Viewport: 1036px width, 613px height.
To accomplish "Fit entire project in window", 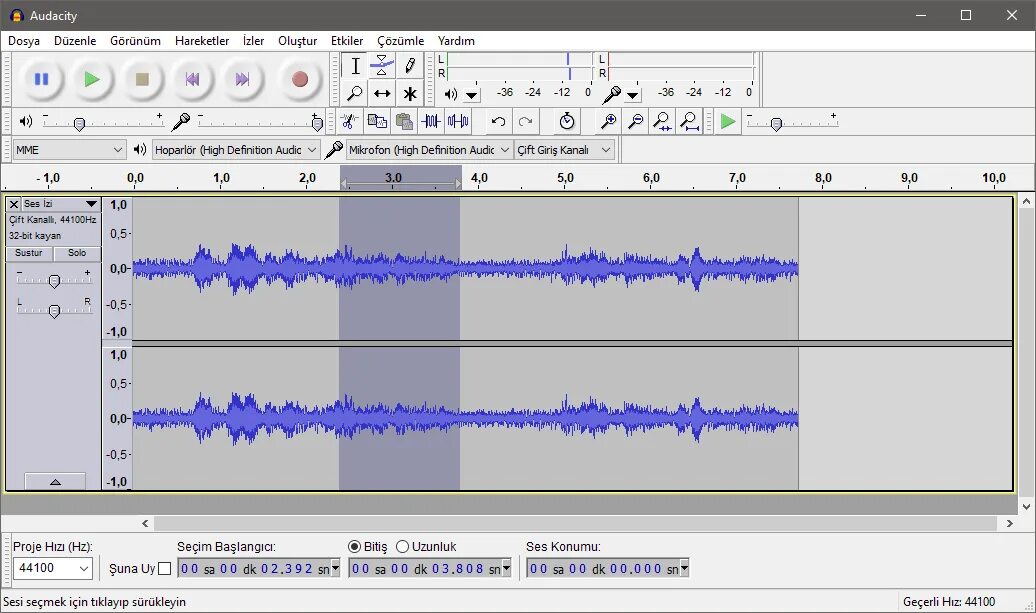I will 689,121.
